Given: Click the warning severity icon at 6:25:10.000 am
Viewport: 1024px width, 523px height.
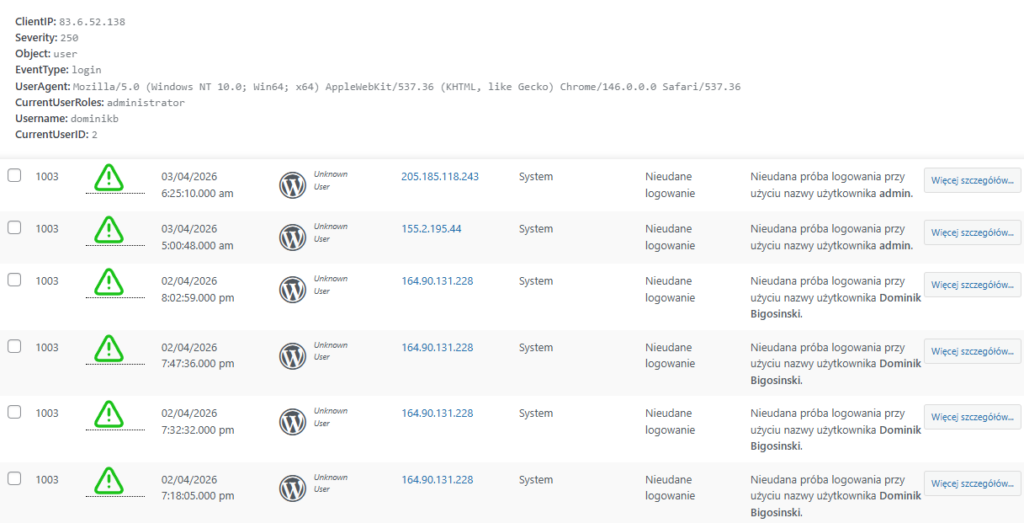Looking at the screenshot, I should pos(108,177).
